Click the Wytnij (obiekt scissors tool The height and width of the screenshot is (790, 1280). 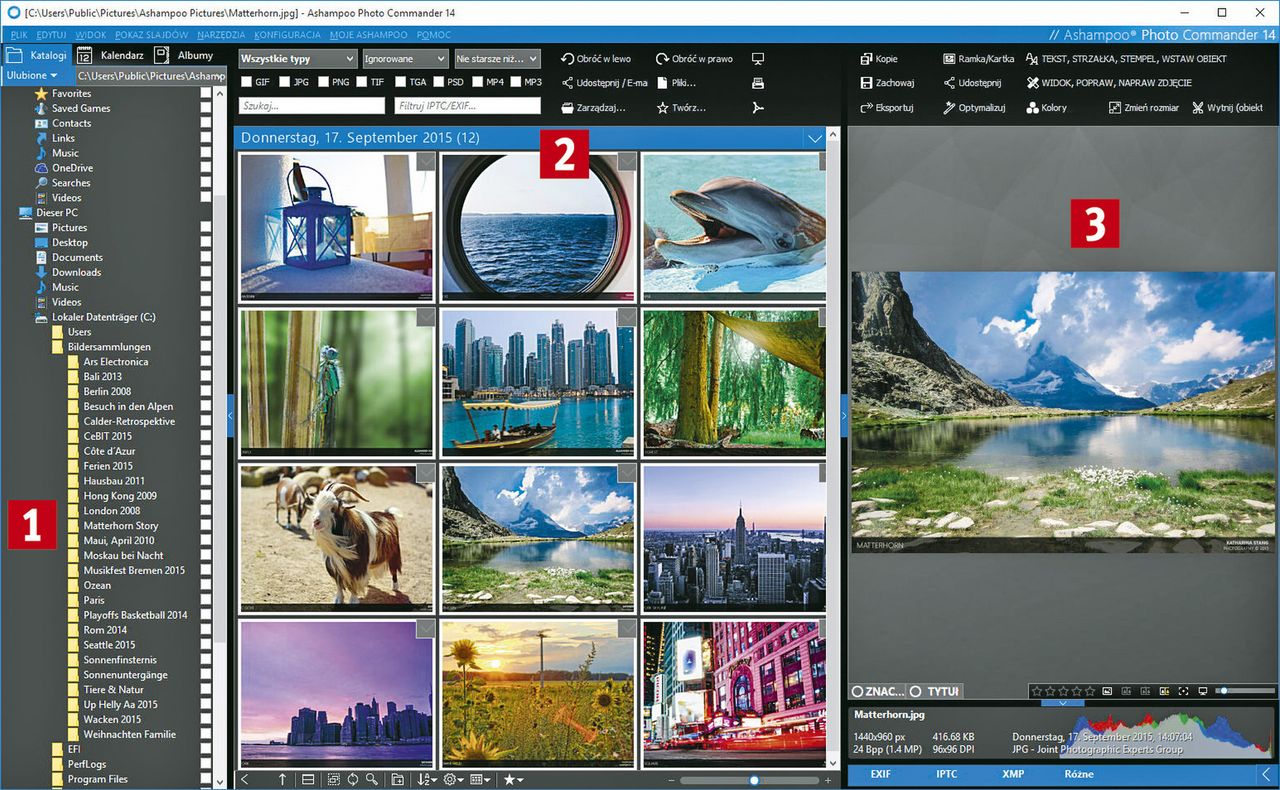(1228, 108)
